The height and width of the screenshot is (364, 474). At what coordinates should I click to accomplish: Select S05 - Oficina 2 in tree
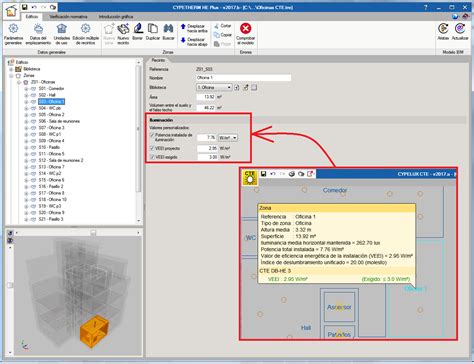(51, 115)
